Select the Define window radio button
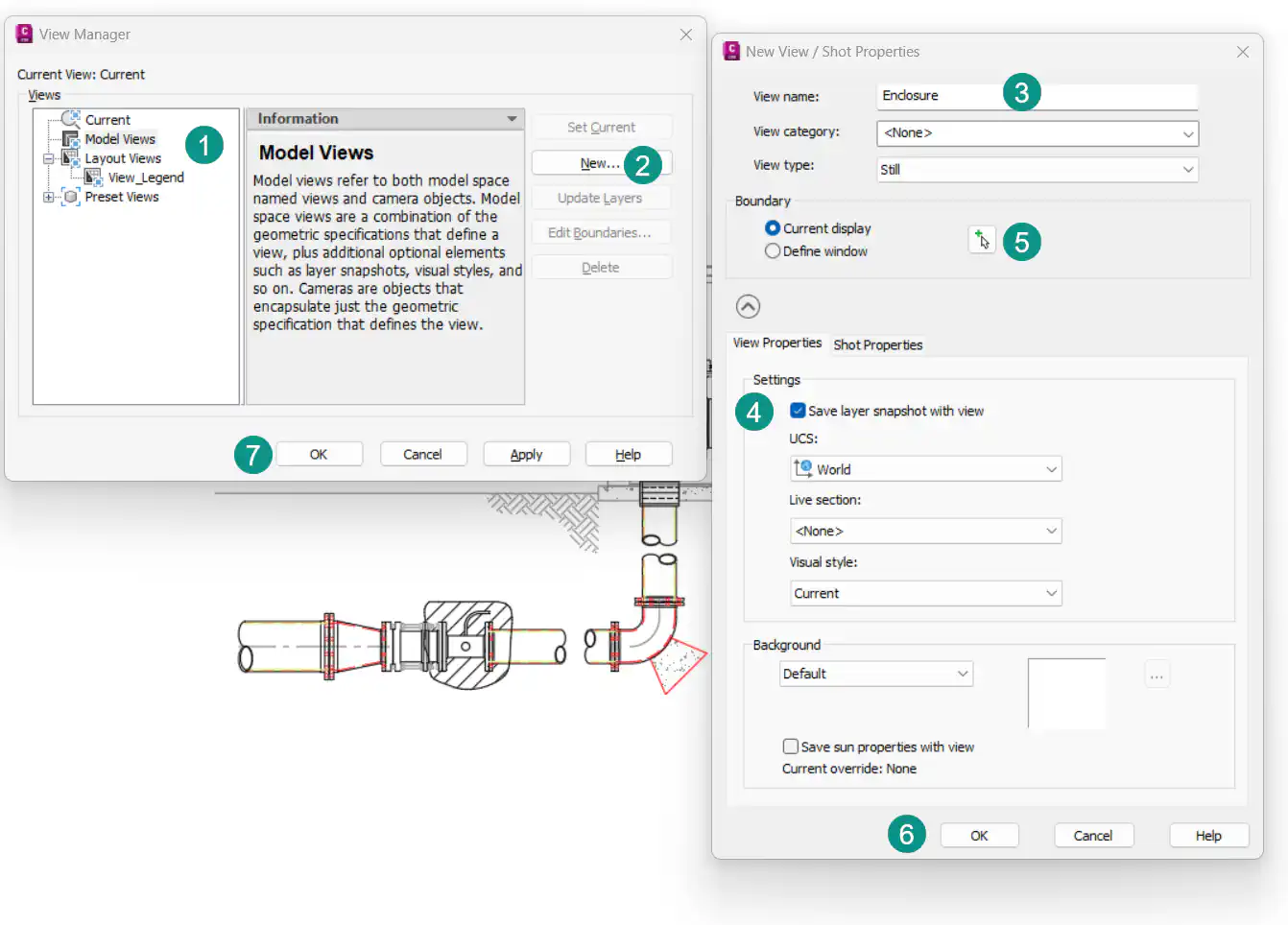The width and height of the screenshot is (1288, 925). [773, 250]
